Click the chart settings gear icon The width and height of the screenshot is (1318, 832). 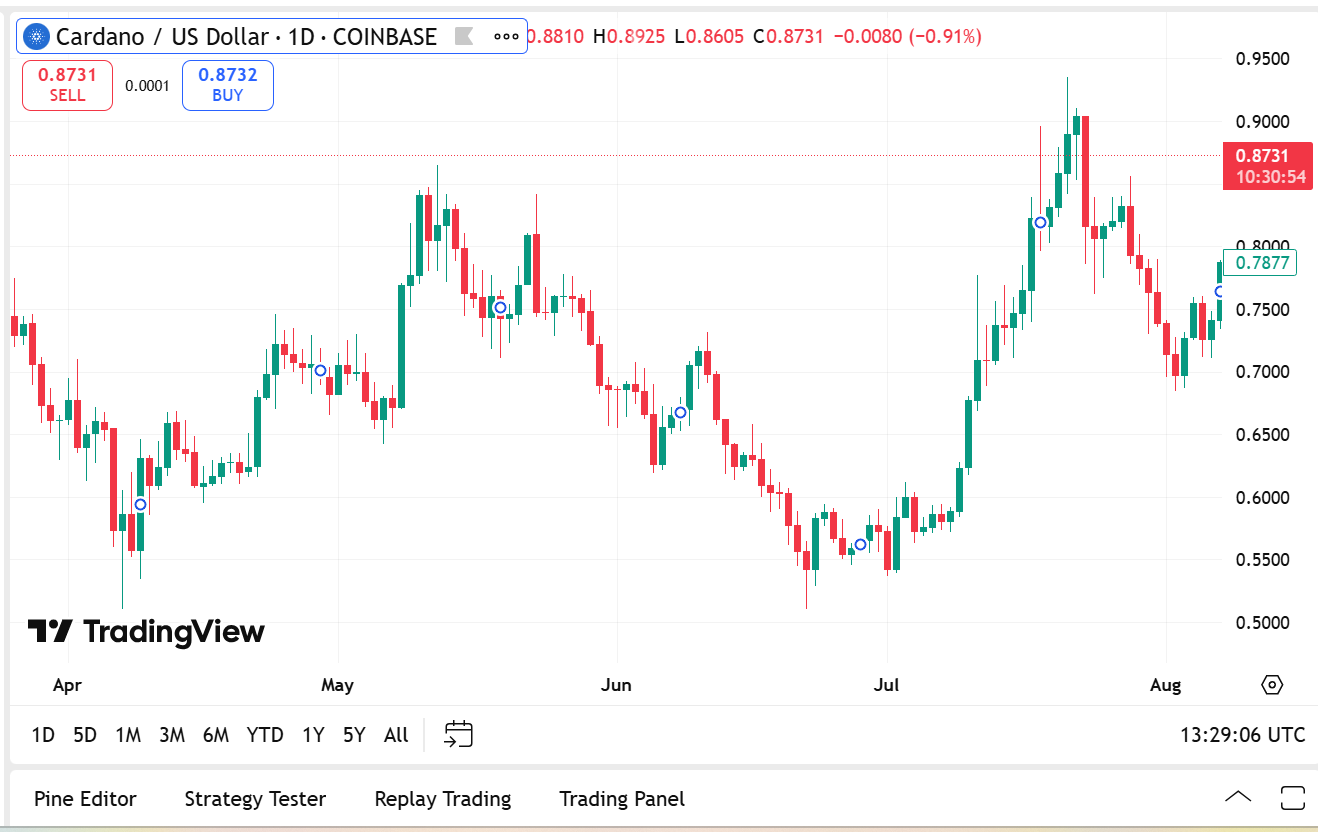pos(1272,685)
